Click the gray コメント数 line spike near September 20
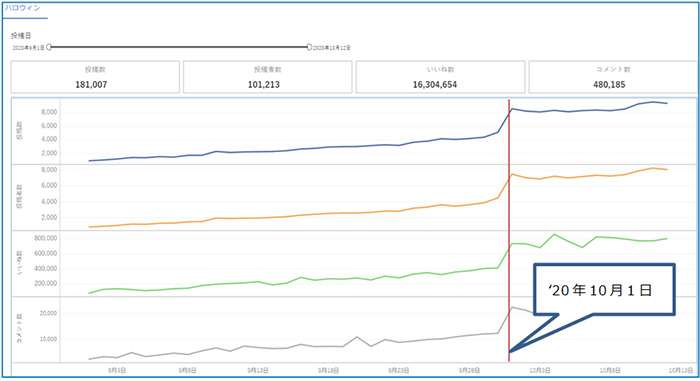The width and height of the screenshot is (700, 381). (357, 337)
